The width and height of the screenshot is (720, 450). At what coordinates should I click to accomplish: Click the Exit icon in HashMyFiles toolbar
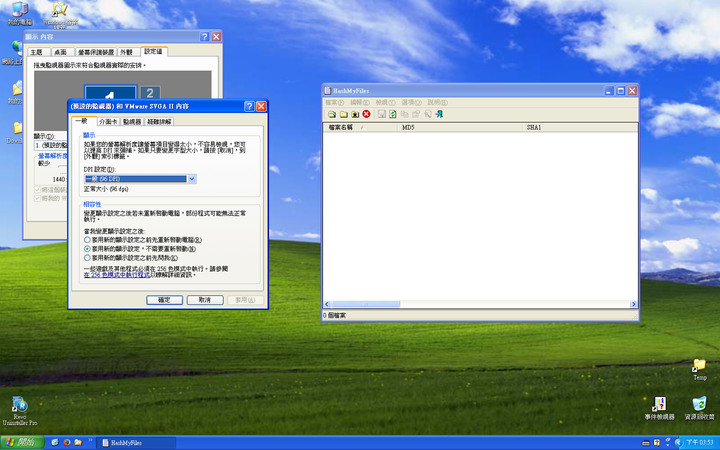point(439,114)
